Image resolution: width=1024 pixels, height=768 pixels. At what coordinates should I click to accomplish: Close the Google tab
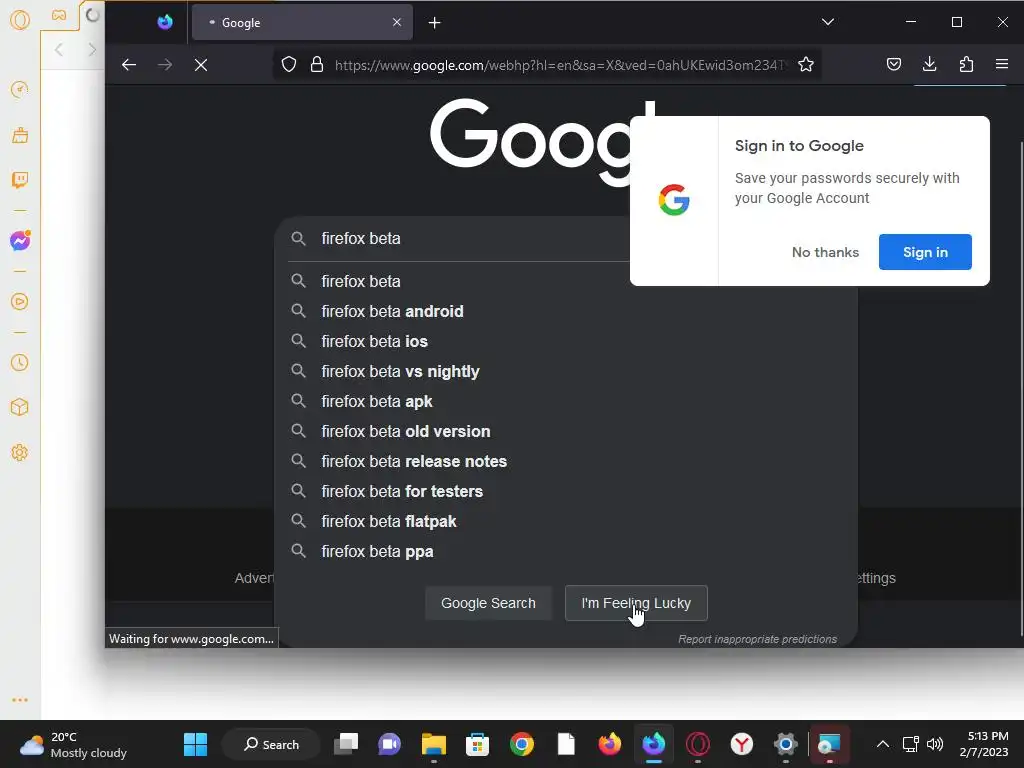pyautogui.click(x=396, y=22)
